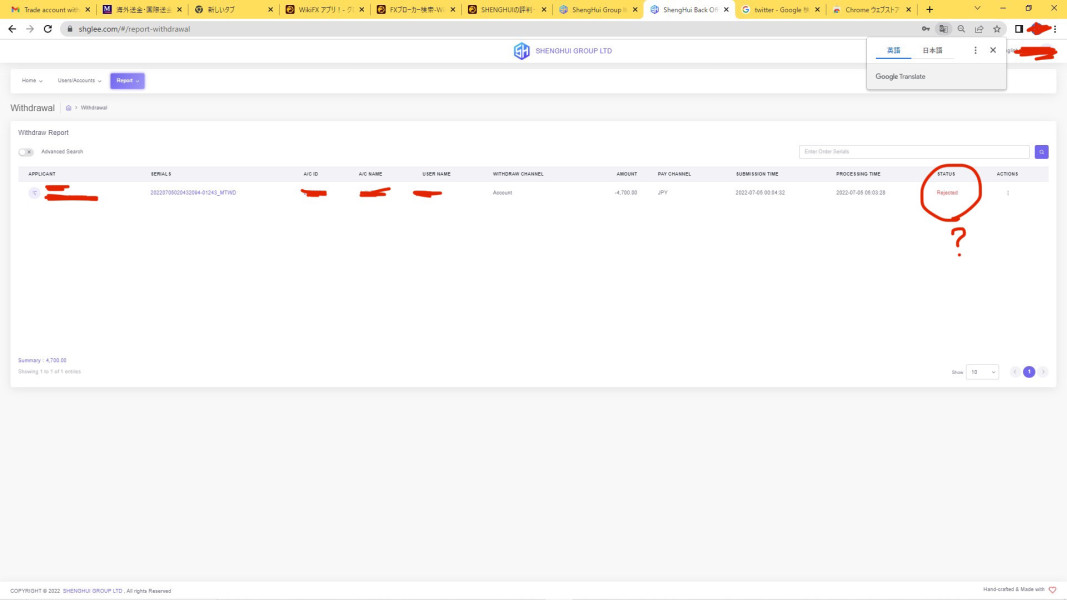
Task: Reload the page with refresh icon
Action: coord(48,29)
